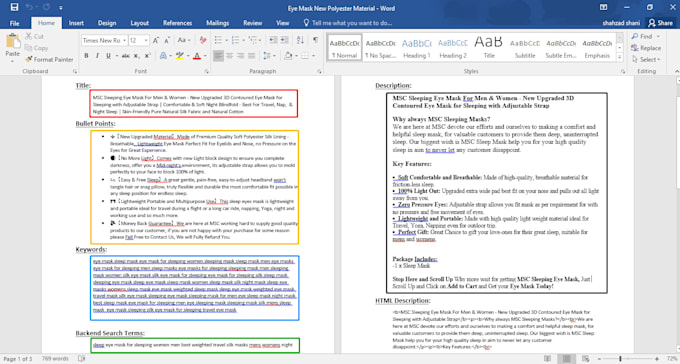Click the 769 words count indicator

point(56,358)
